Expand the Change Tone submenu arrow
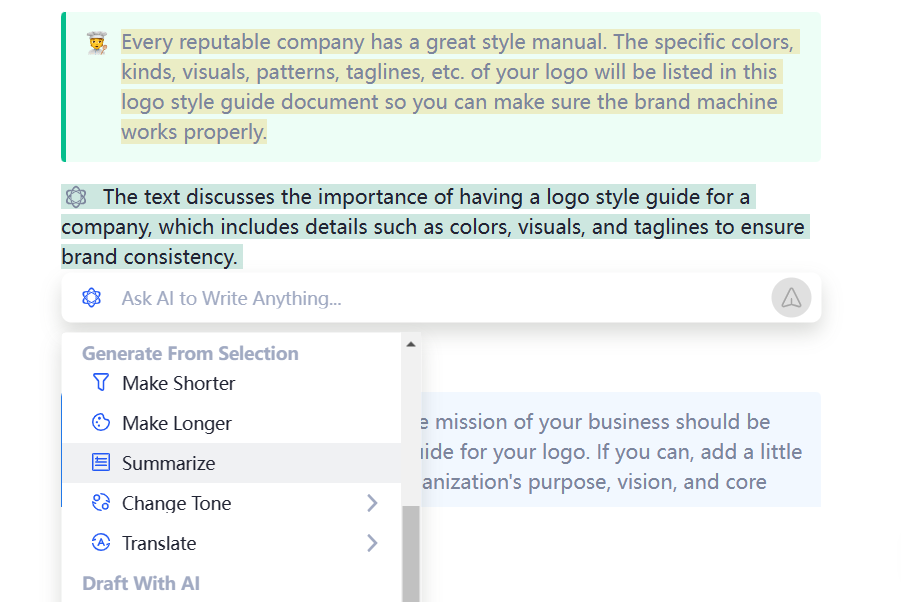 [372, 503]
